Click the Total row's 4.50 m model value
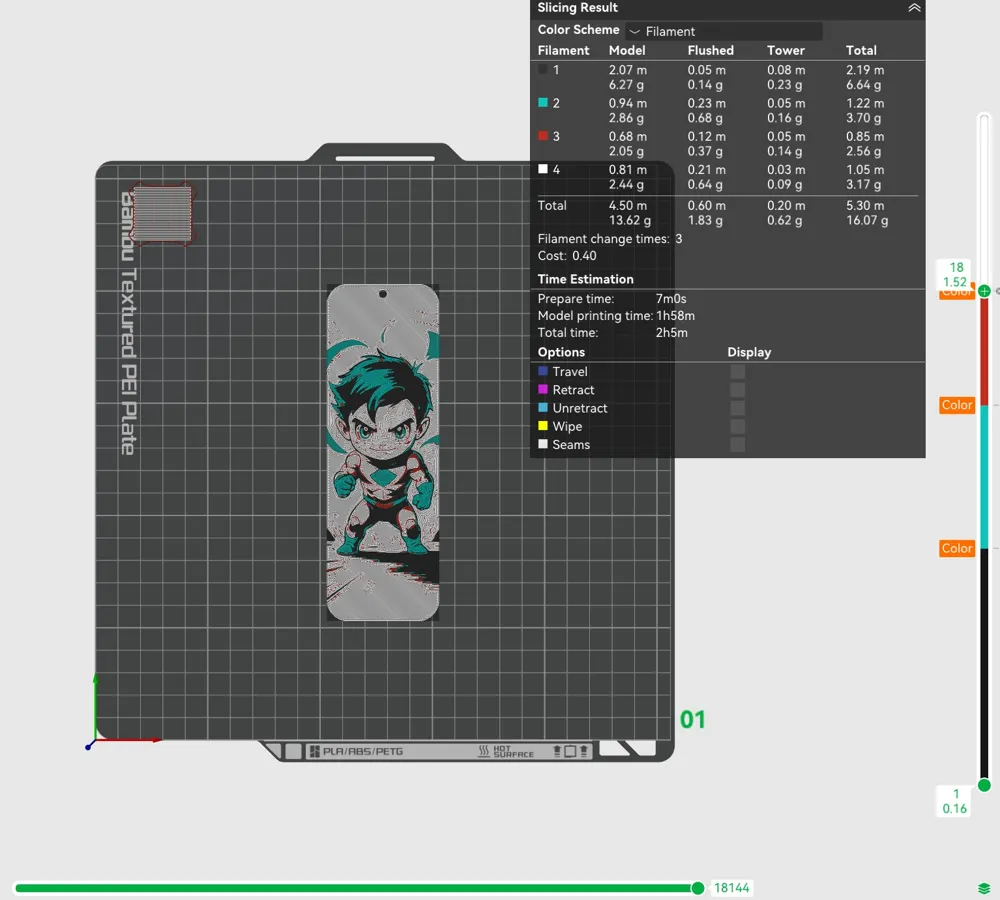The width and height of the screenshot is (1000, 900). (x=628, y=205)
